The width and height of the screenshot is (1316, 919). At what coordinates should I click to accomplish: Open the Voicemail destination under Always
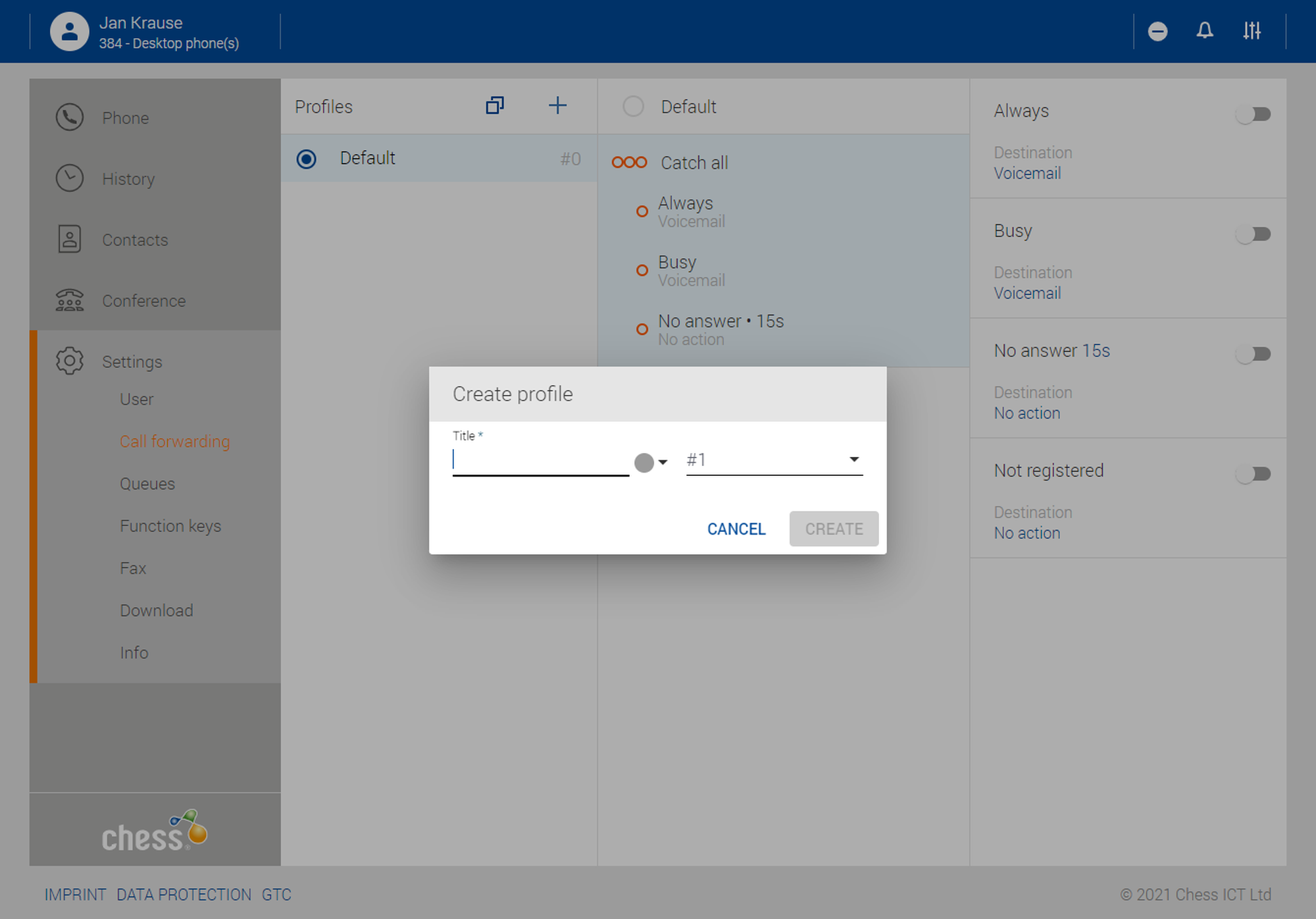(x=1026, y=173)
